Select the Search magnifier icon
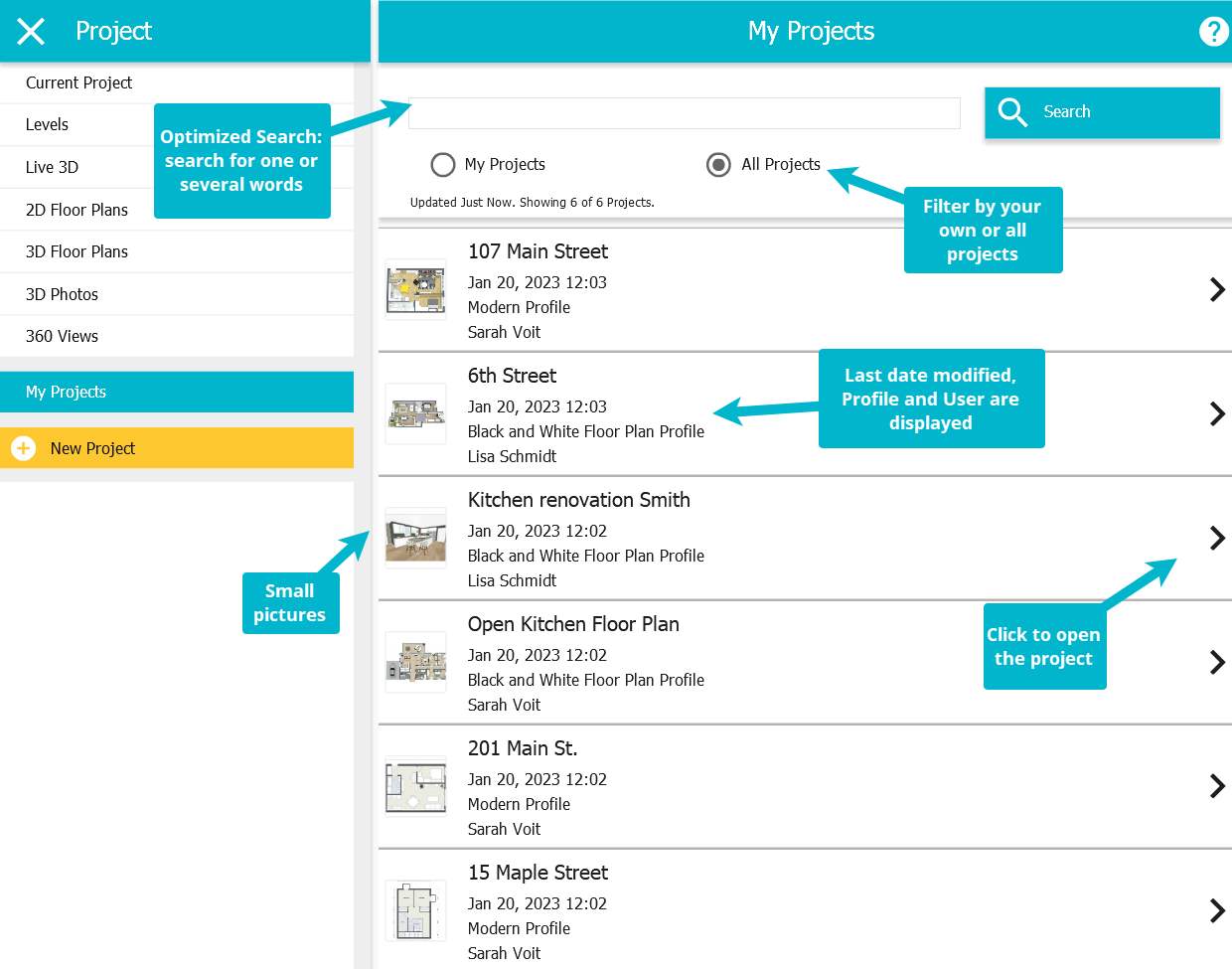The height and width of the screenshot is (969, 1232). (1012, 112)
